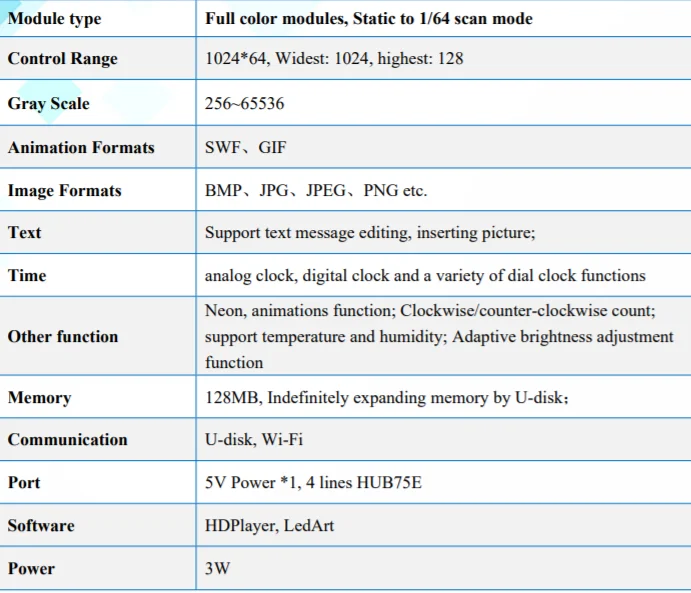
Task: Click the "Support text message editing" cell
Action: pos(370,233)
